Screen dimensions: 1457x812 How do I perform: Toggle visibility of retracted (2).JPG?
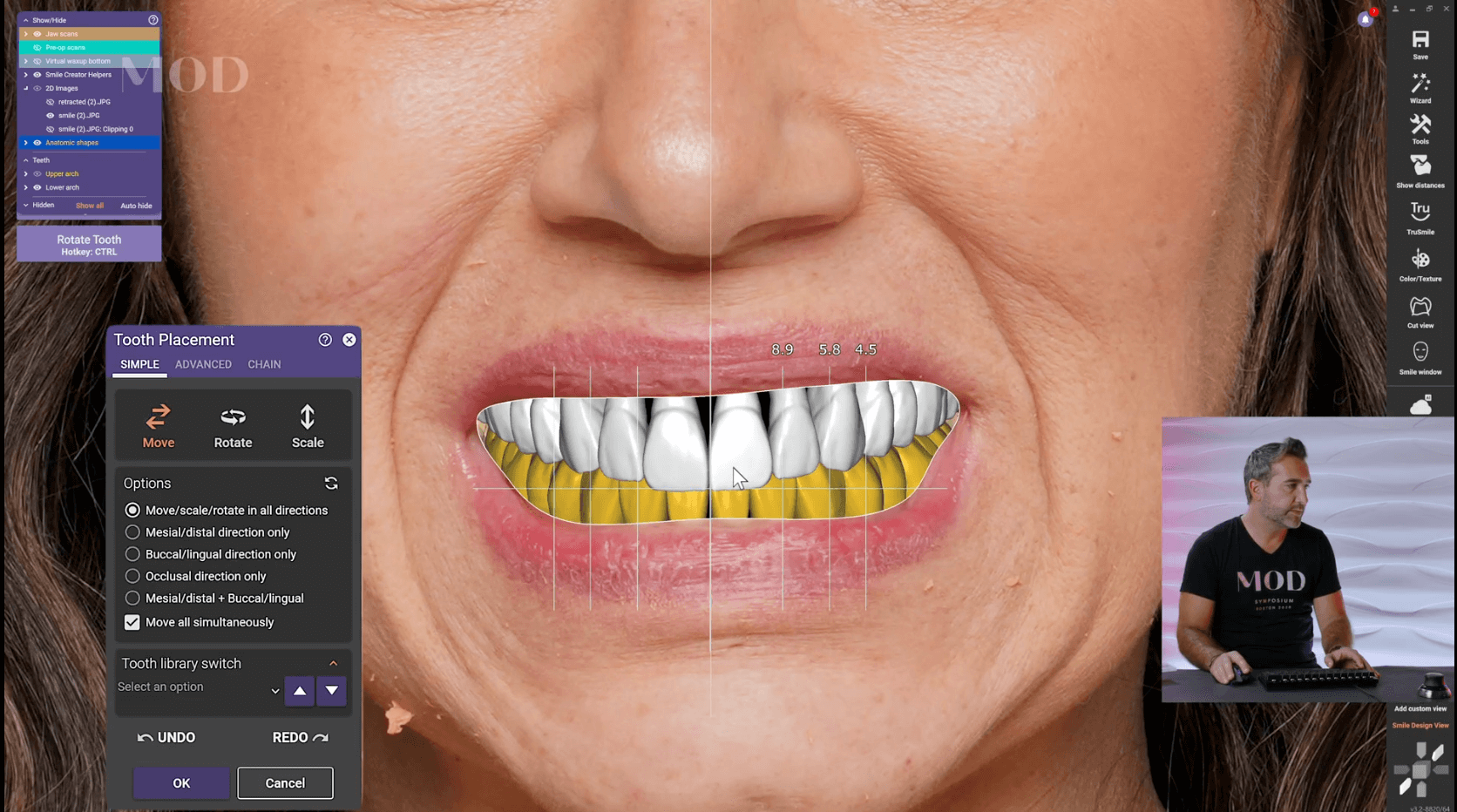[50, 102]
